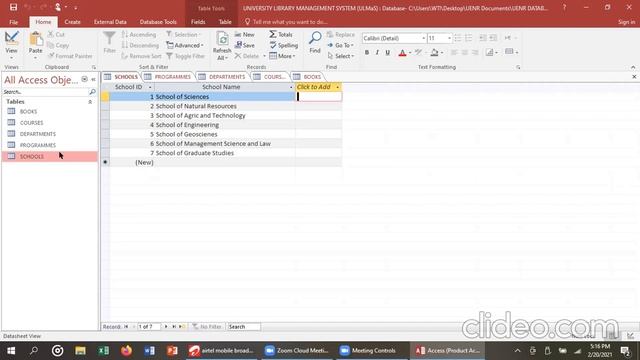The width and height of the screenshot is (640, 360).
Task: Open the View button in ribbon
Action: pos(11,43)
